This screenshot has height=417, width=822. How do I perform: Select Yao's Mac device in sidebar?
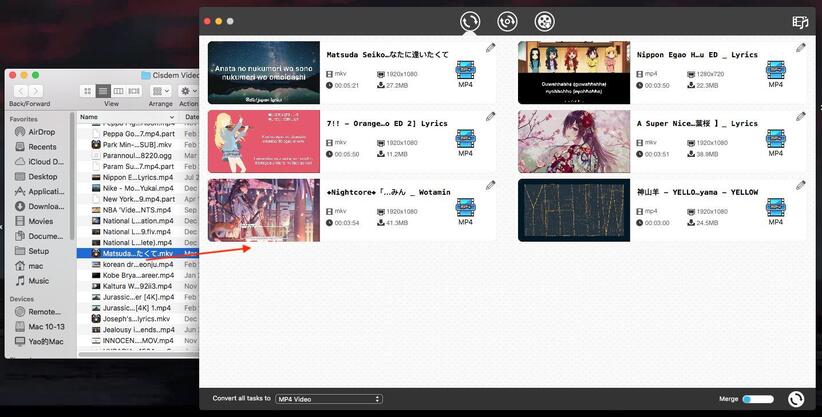[x=41, y=341]
